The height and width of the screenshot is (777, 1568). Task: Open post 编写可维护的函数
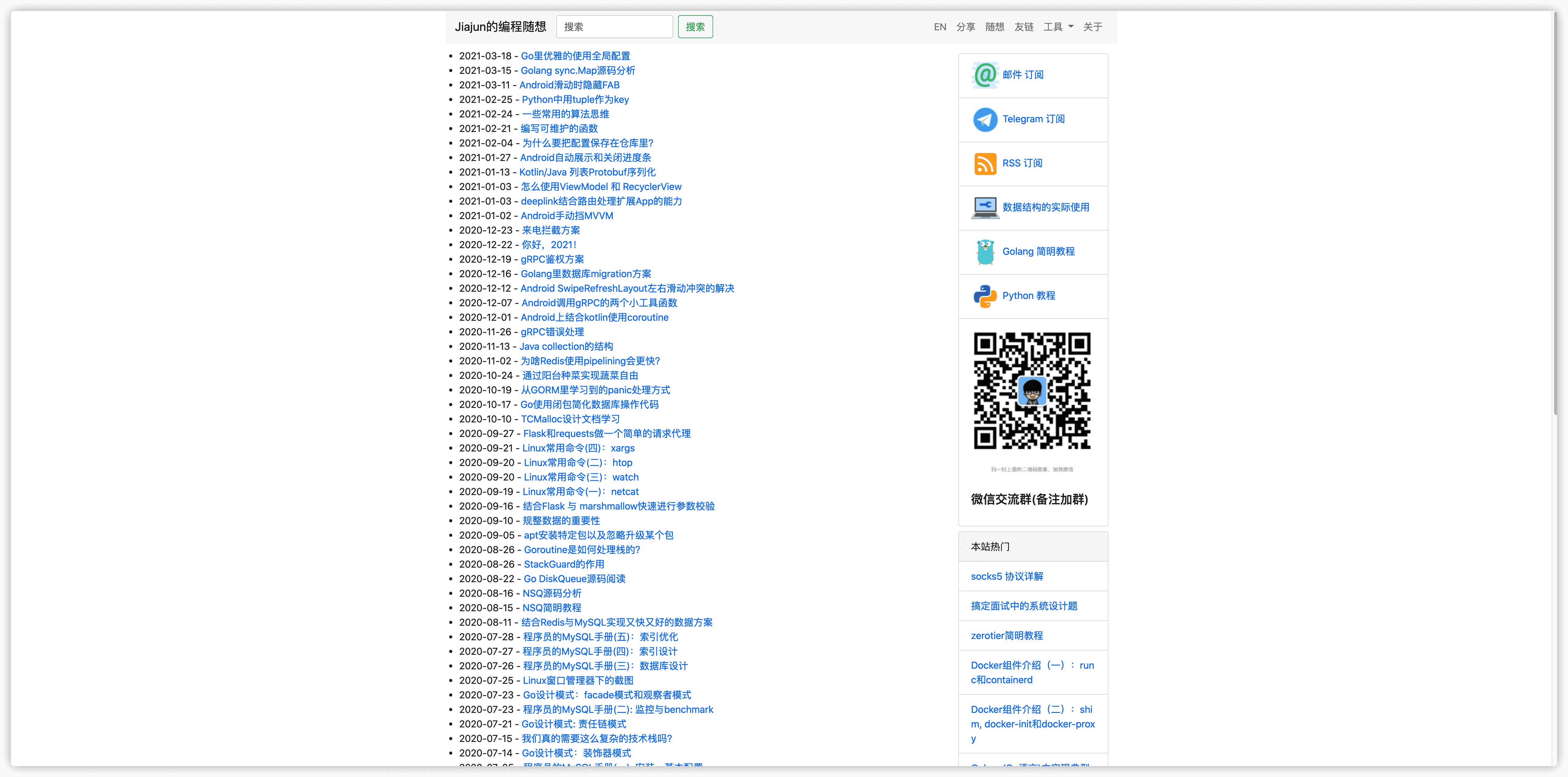click(x=559, y=129)
